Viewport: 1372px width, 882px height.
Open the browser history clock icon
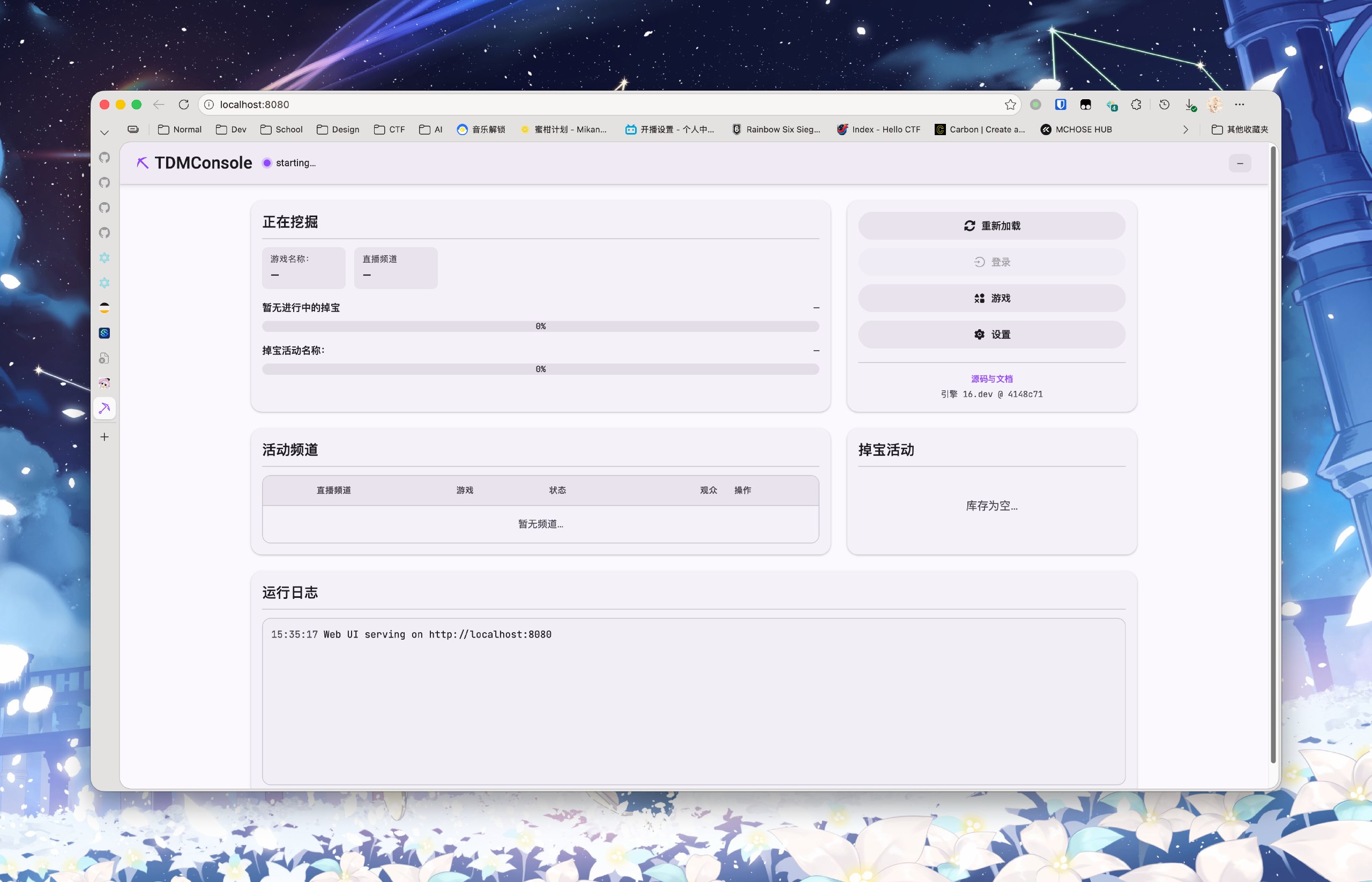coord(1164,104)
